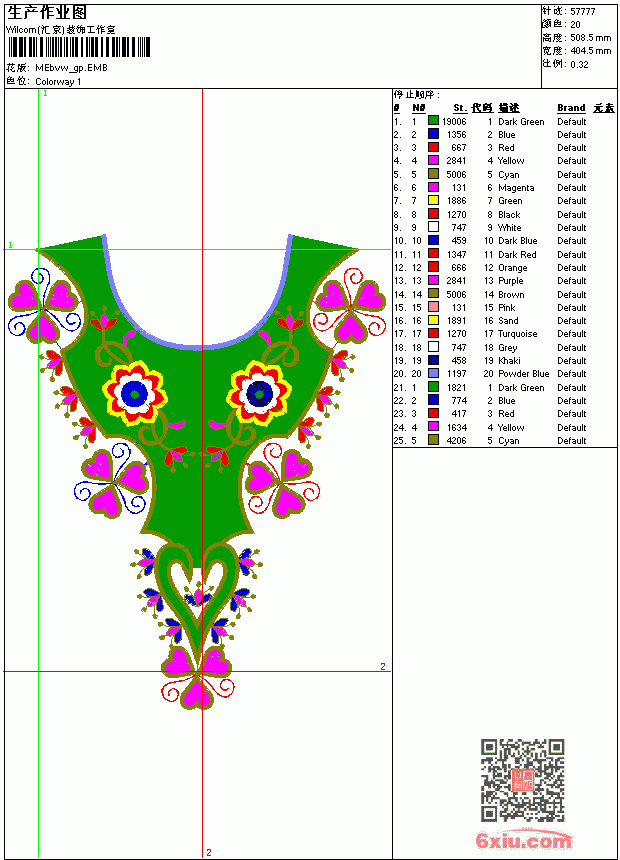Click the white swatch in row 9
620x860 pixels.
[x=433, y=227]
